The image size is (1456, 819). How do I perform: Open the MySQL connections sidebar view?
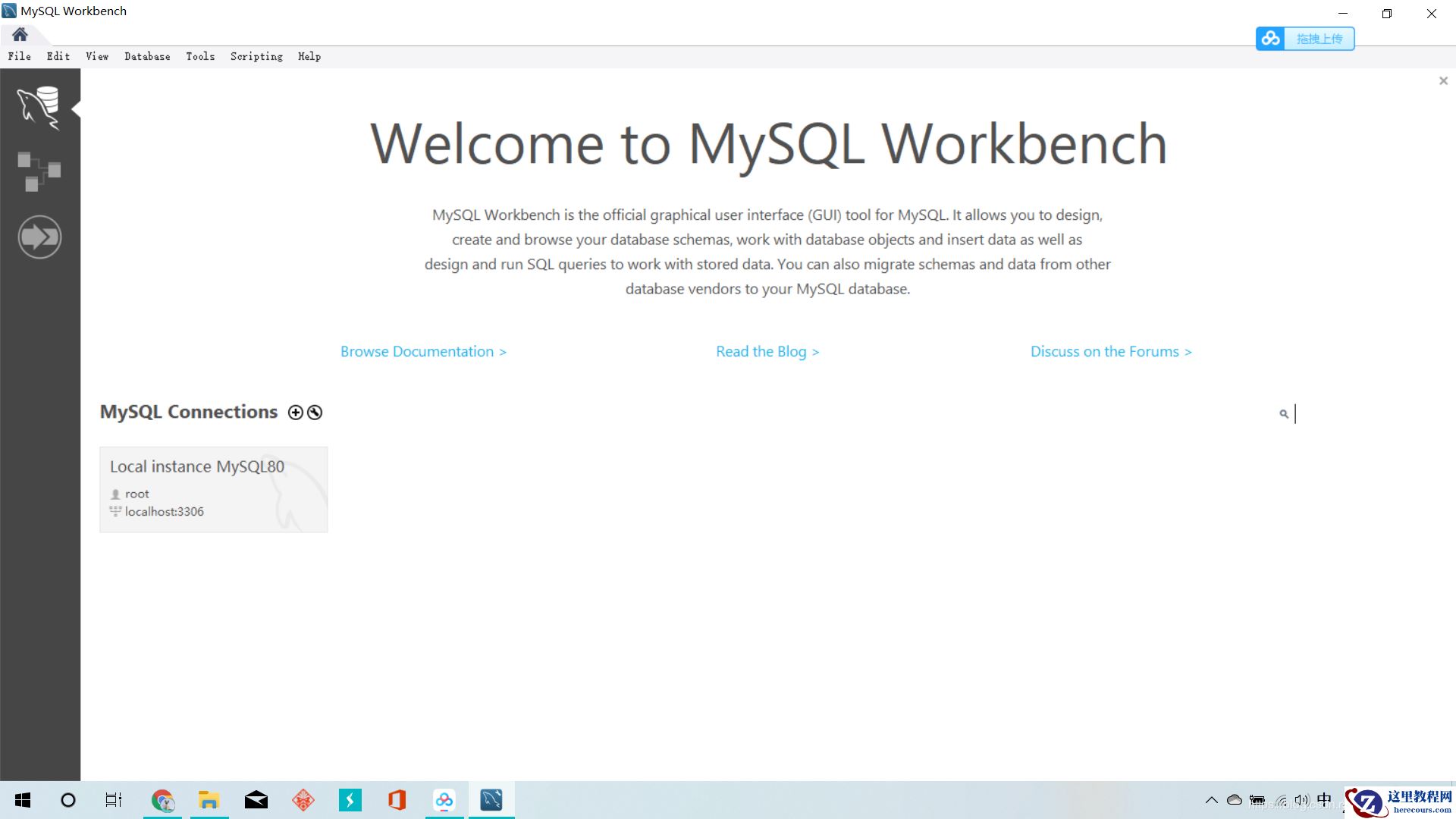(x=39, y=107)
